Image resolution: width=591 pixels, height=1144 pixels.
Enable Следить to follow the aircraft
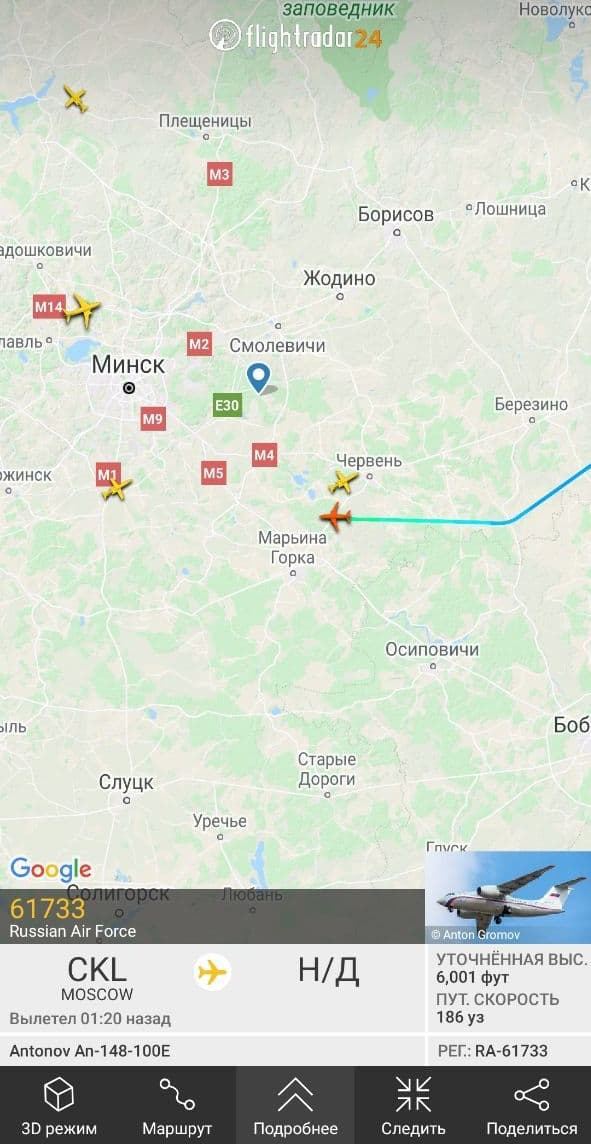click(x=414, y=1106)
